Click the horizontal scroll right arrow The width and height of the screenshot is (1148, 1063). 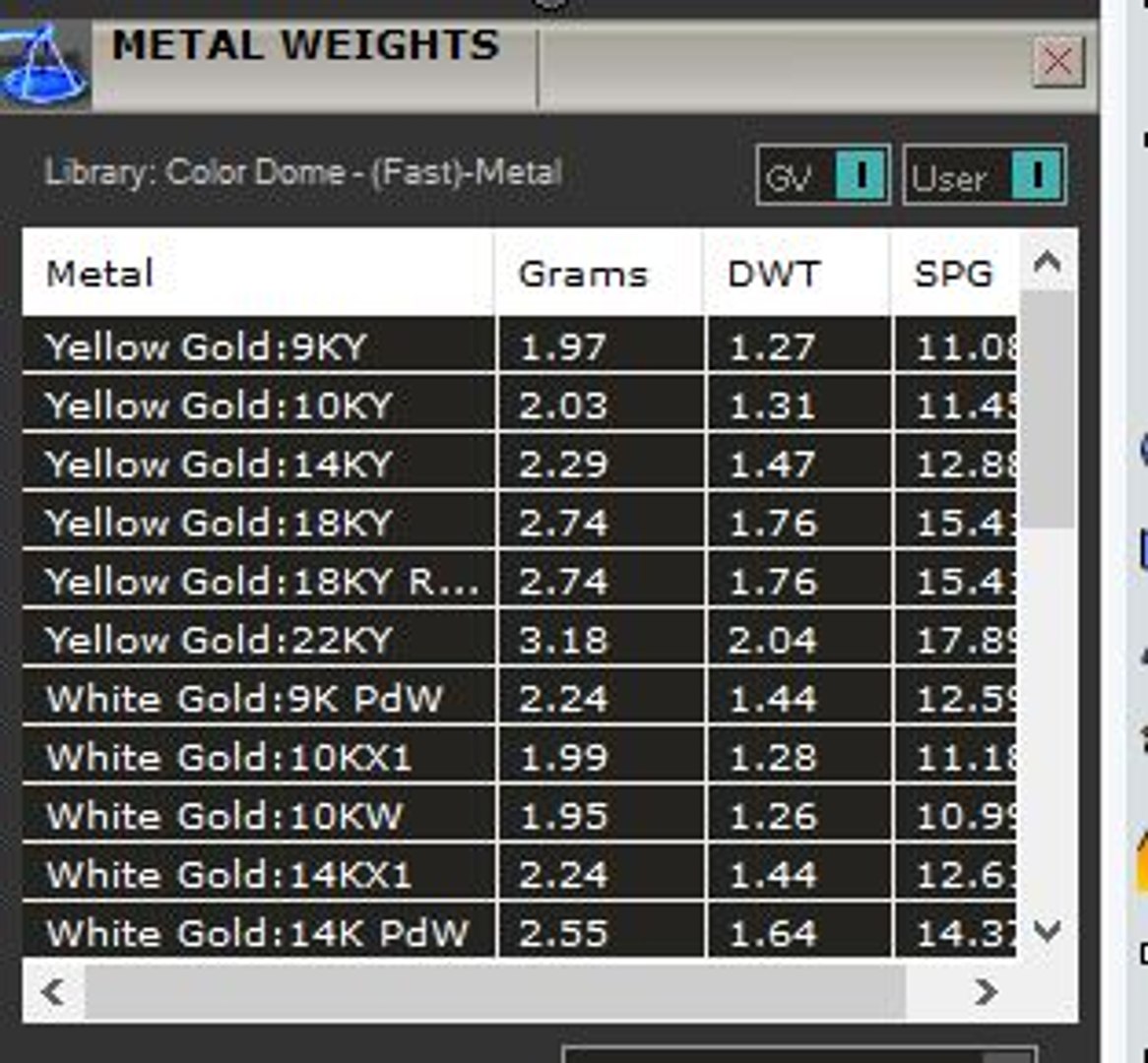(x=987, y=992)
